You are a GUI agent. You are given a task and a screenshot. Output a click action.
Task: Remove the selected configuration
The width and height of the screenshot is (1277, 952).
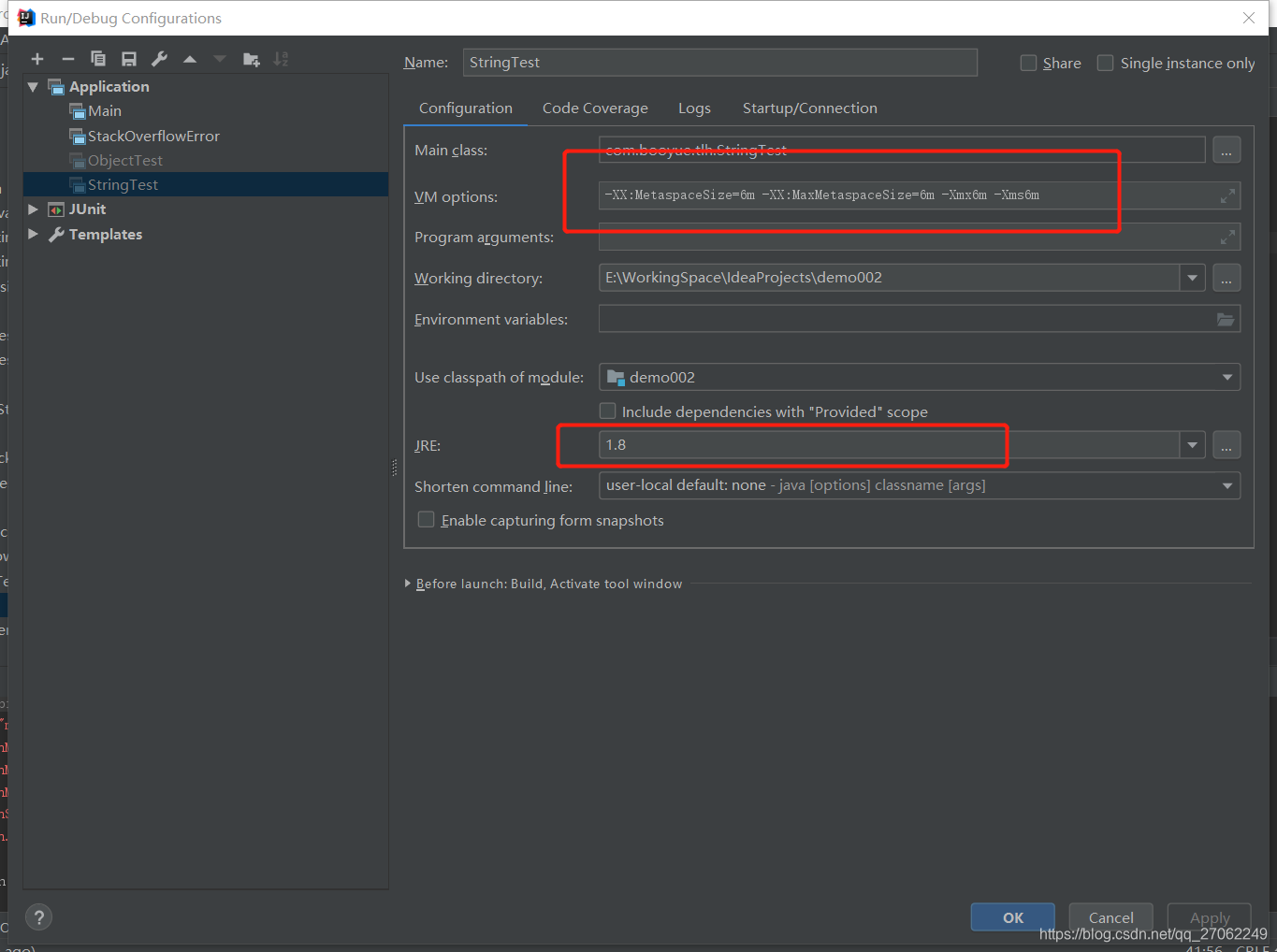pyautogui.click(x=67, y=58)
